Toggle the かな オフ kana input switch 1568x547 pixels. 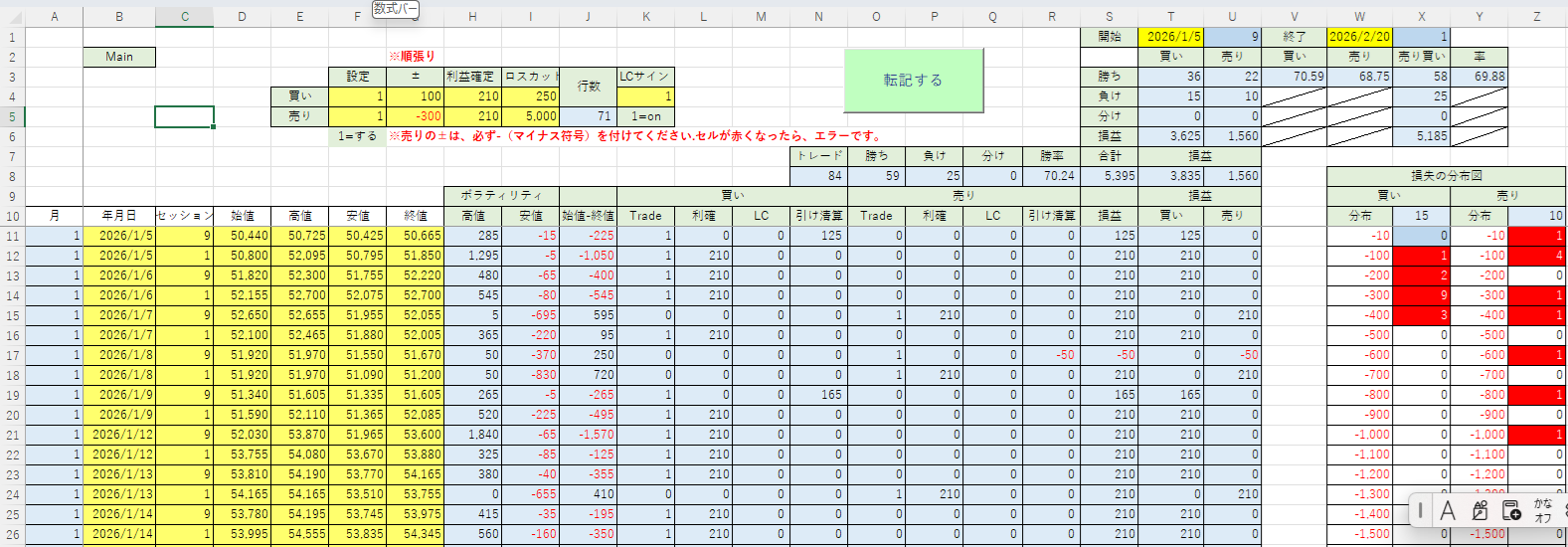(1542, 511)
